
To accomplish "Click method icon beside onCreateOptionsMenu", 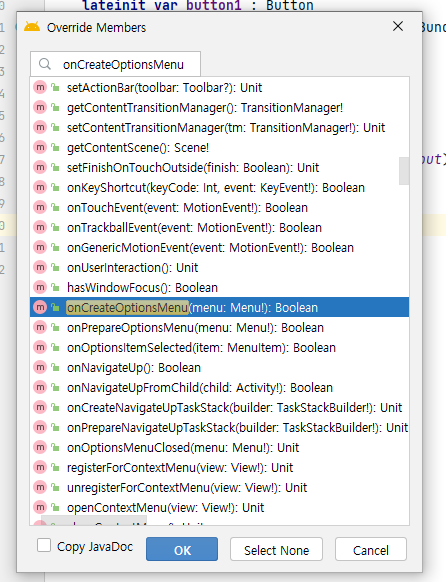I will coord(40,307).
